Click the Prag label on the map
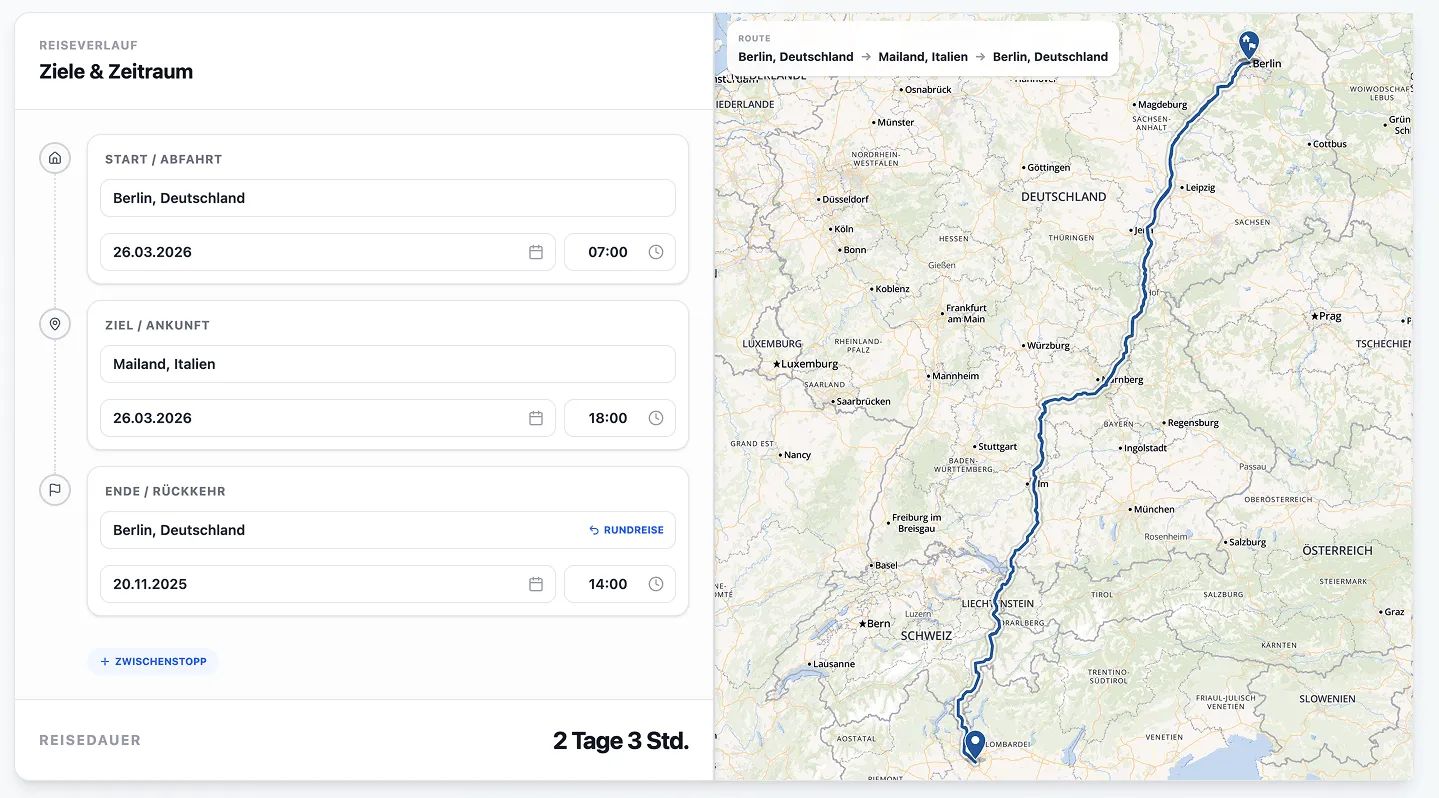 coord(1327,316)
